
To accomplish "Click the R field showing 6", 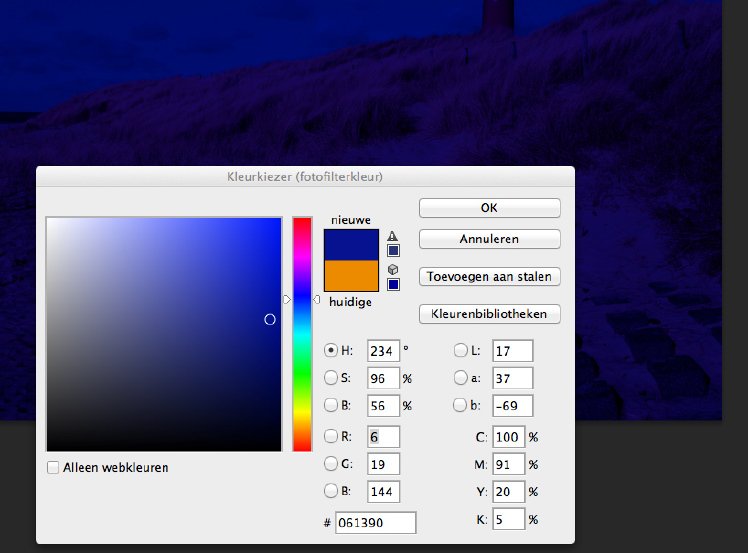I will [383, 437].
